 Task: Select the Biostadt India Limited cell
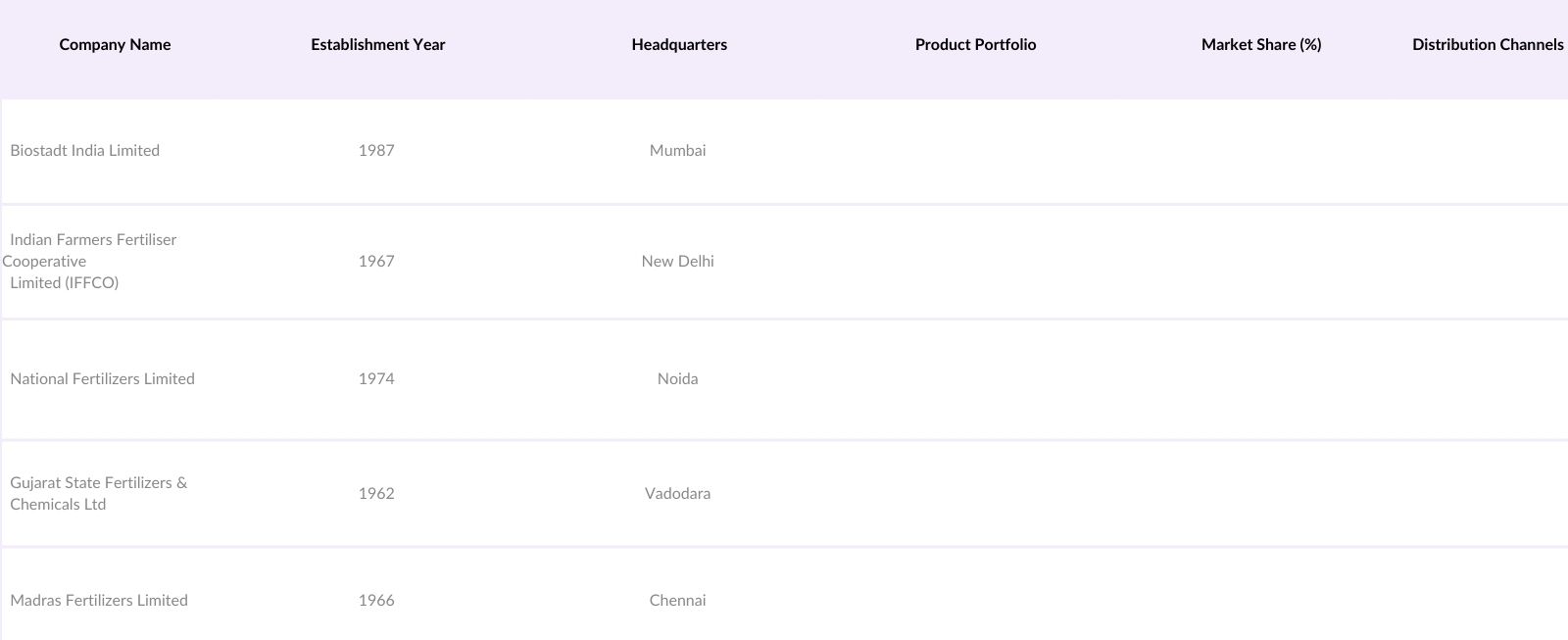(85, 151)
